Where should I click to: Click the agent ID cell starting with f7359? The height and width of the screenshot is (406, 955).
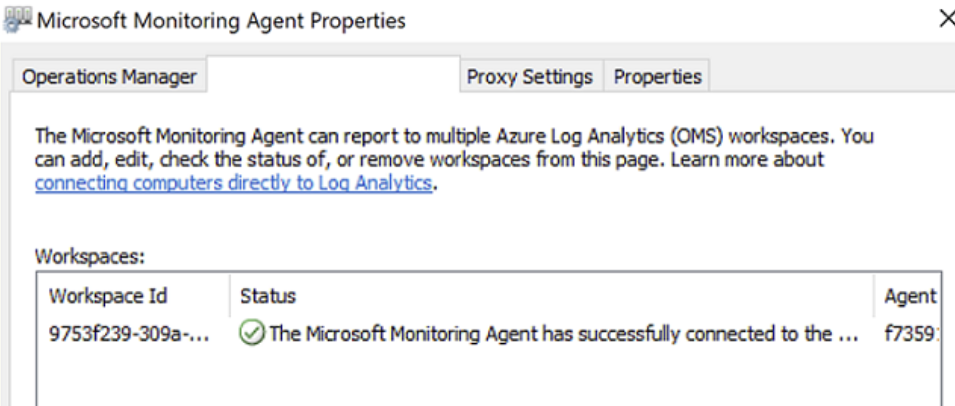(x=911, y=334)
